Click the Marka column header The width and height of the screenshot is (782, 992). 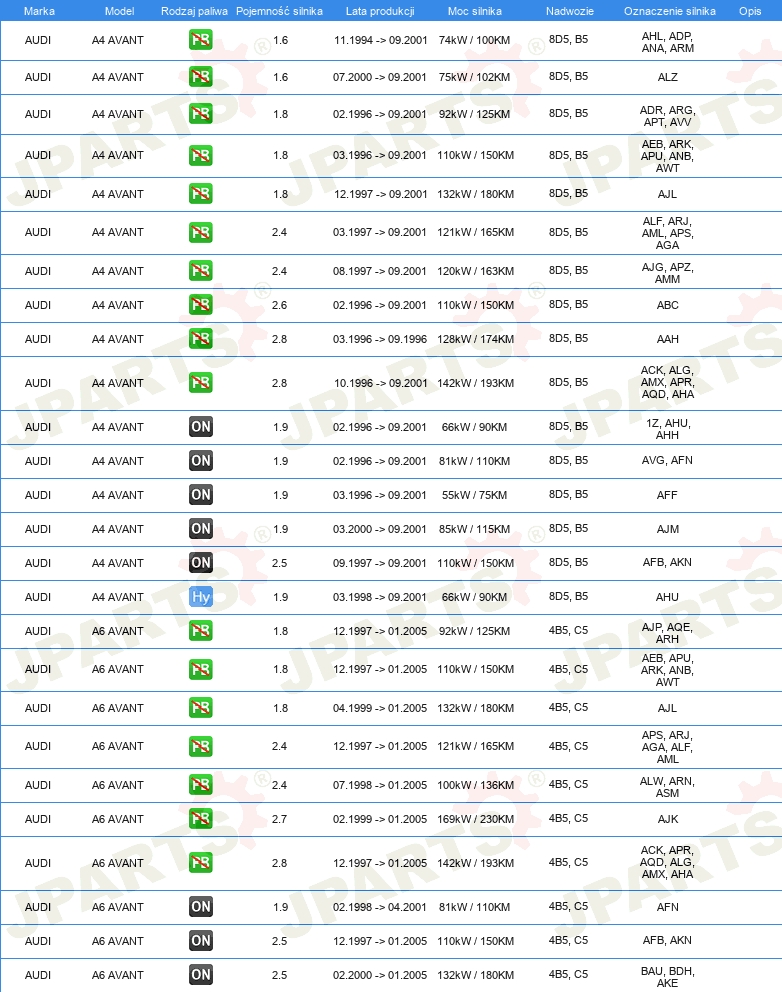tap(39, 11)
